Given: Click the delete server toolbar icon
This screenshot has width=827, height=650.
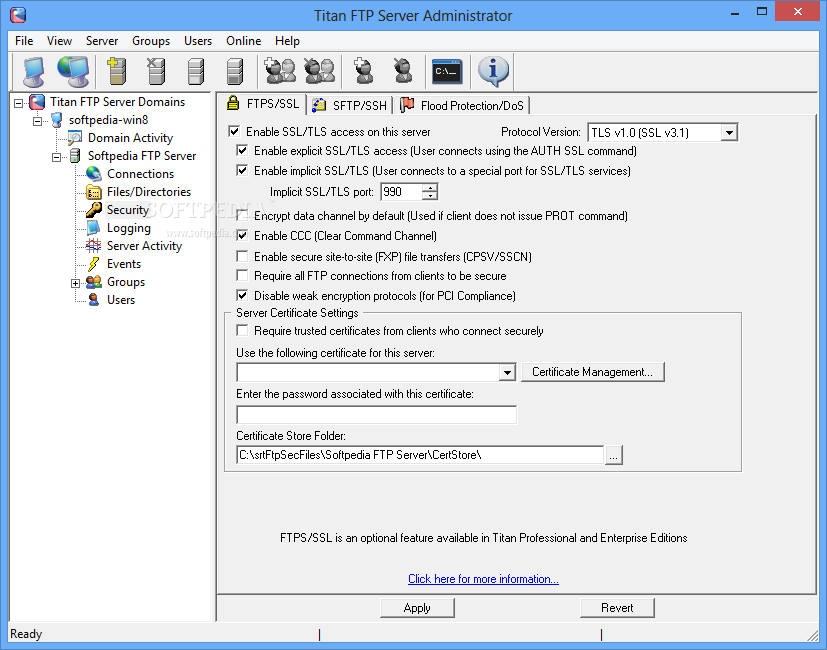Looking at the screenshot, I should 156,71.
